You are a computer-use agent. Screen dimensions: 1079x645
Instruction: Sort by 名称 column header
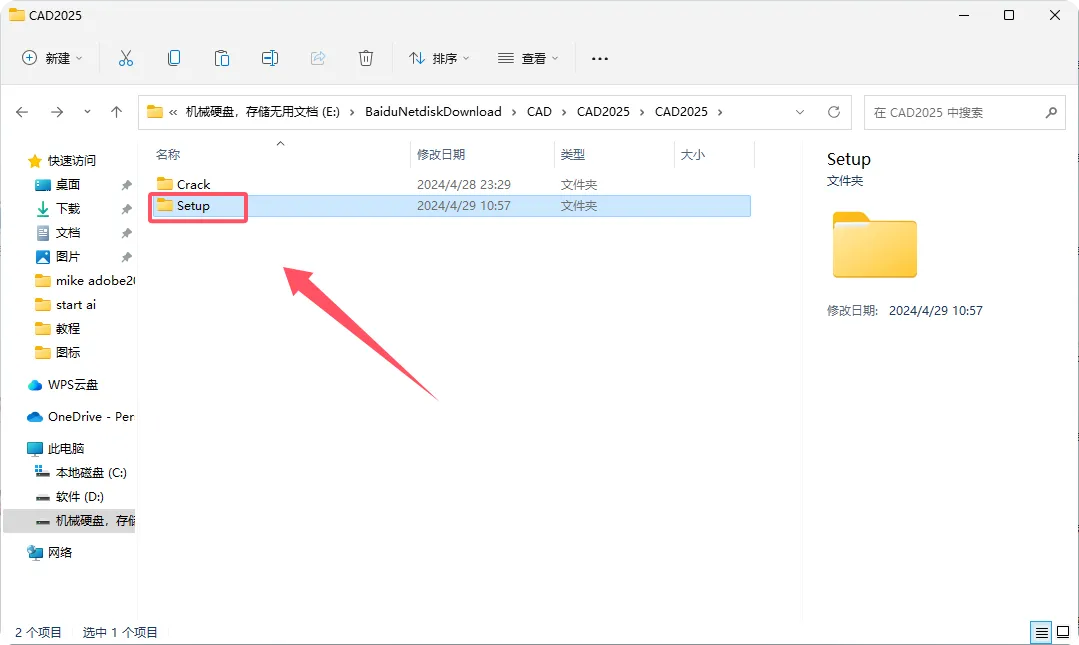point(168,154)
